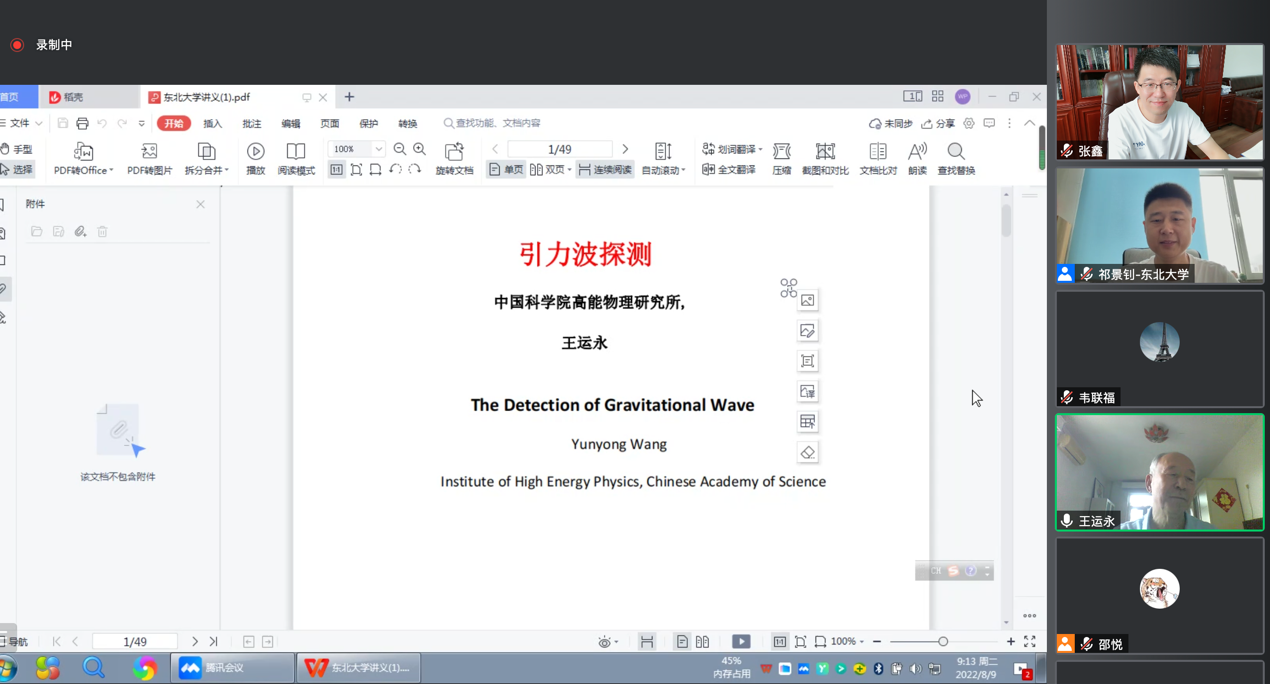Image resolution: width=1270 pixels, height=684 pixels.
Task: Click the PDF转Office convert icon
Action: (83, 152)
